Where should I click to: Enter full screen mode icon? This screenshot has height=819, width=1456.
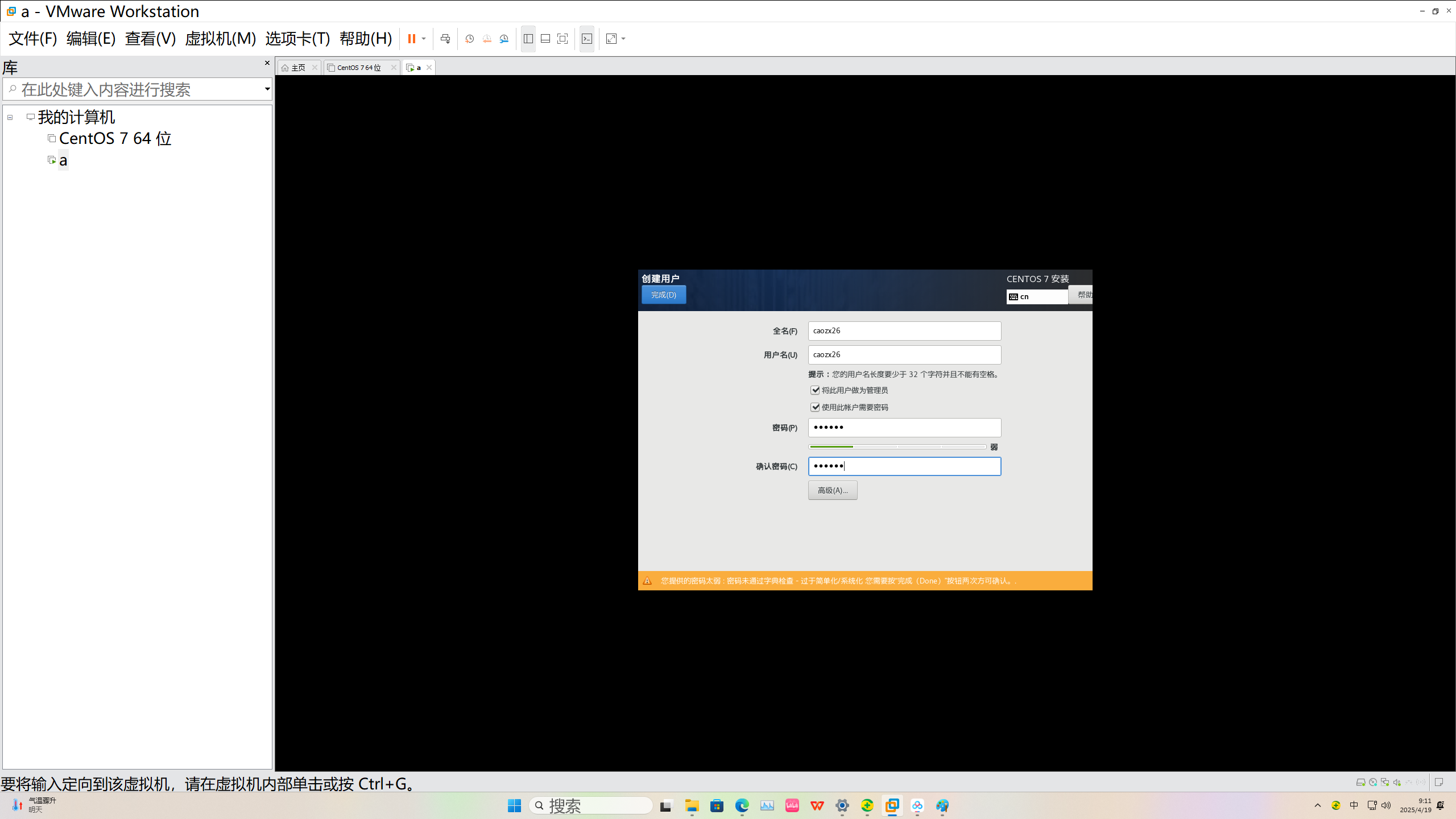[562, 39]
